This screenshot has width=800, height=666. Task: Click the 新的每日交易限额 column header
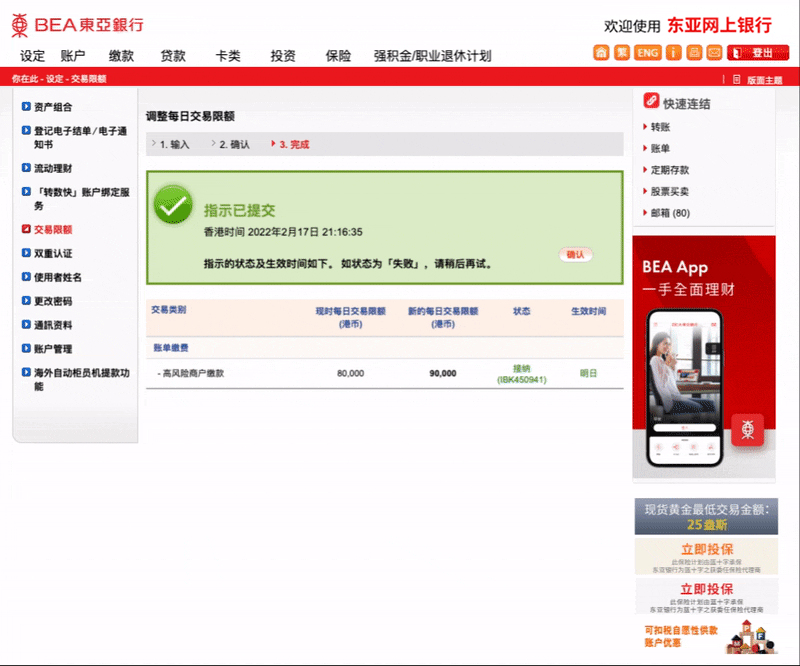443,317
